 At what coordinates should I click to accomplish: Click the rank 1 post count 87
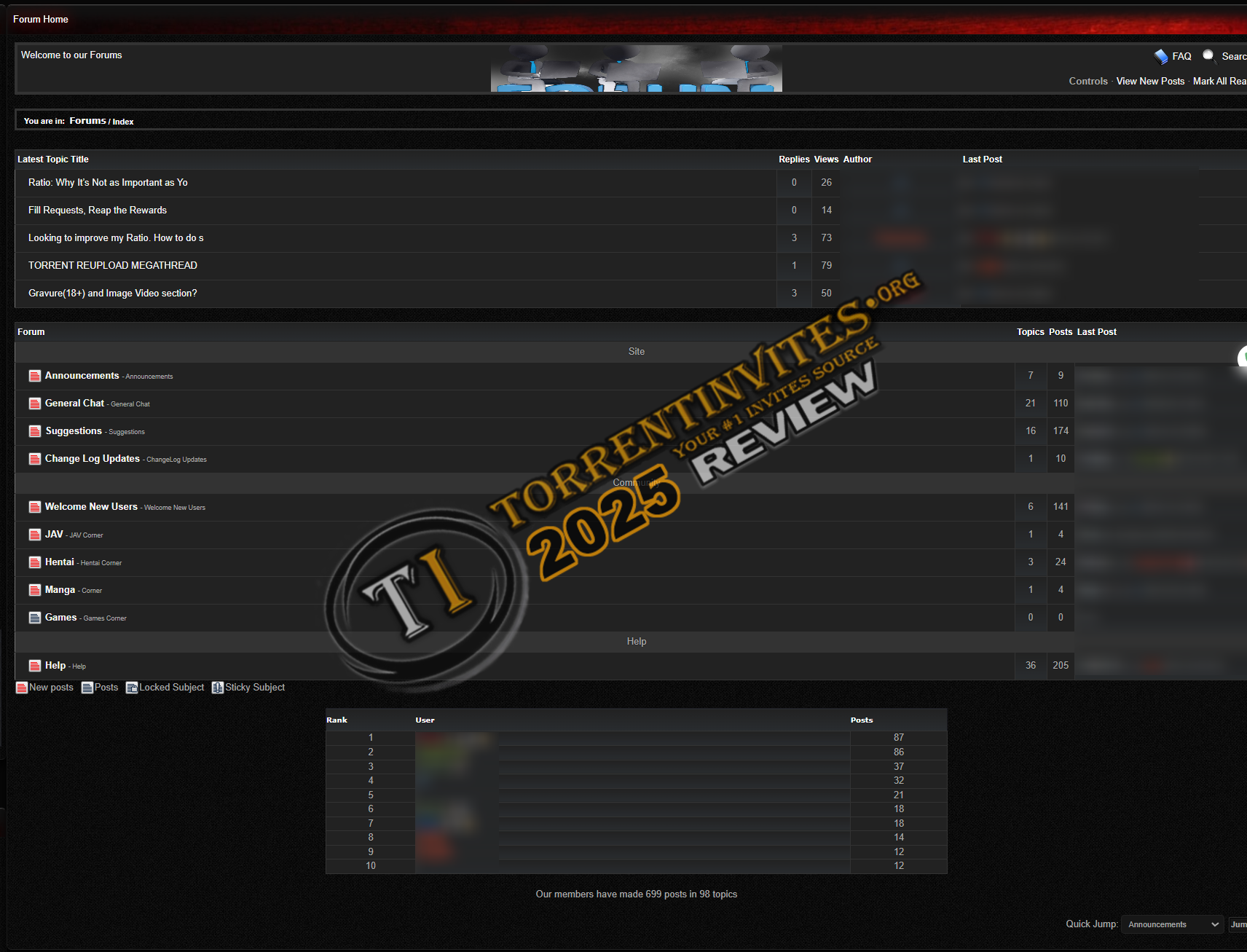click(x=899, y=738)
